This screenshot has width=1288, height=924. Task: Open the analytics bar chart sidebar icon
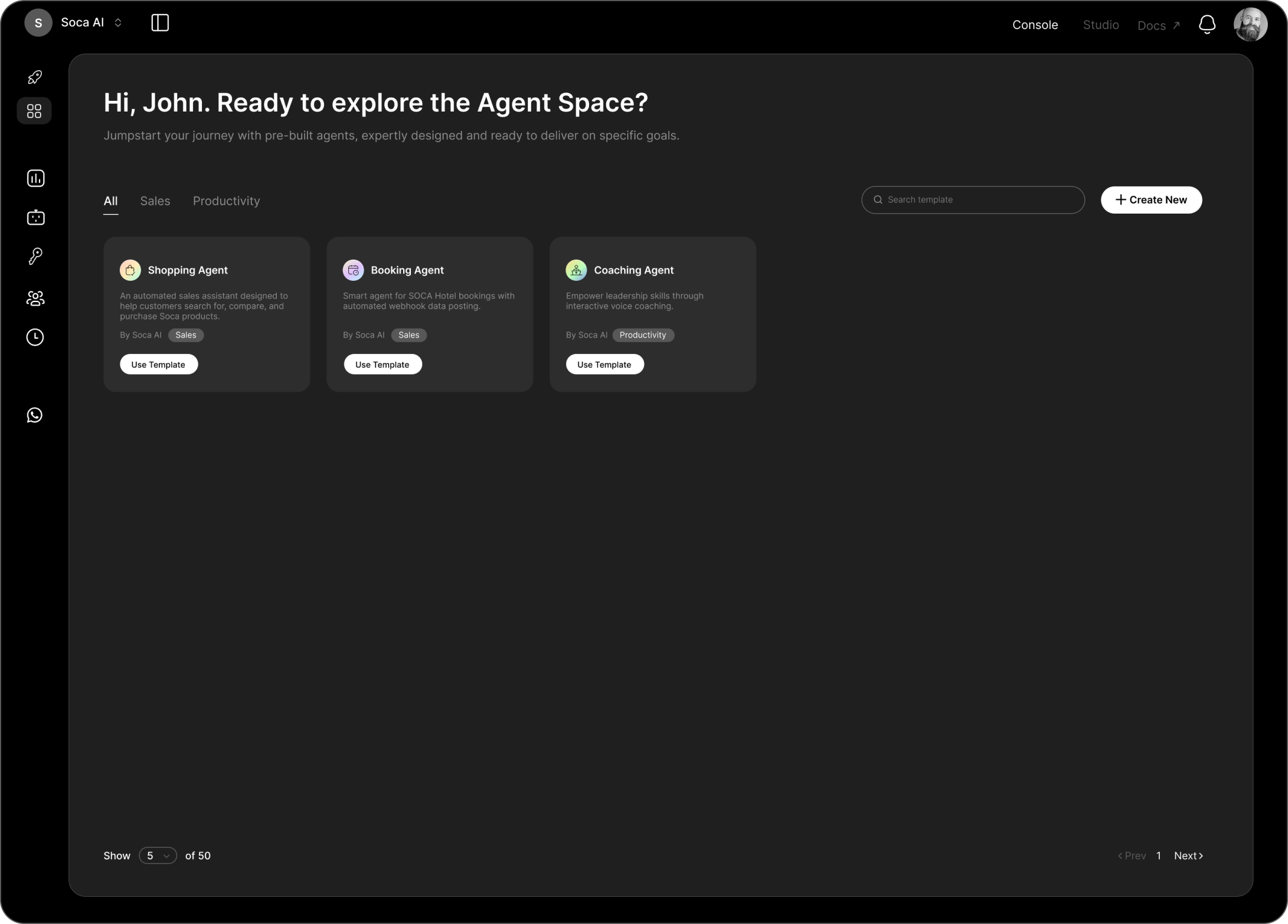pyautogui.click(x=35, y=178)
